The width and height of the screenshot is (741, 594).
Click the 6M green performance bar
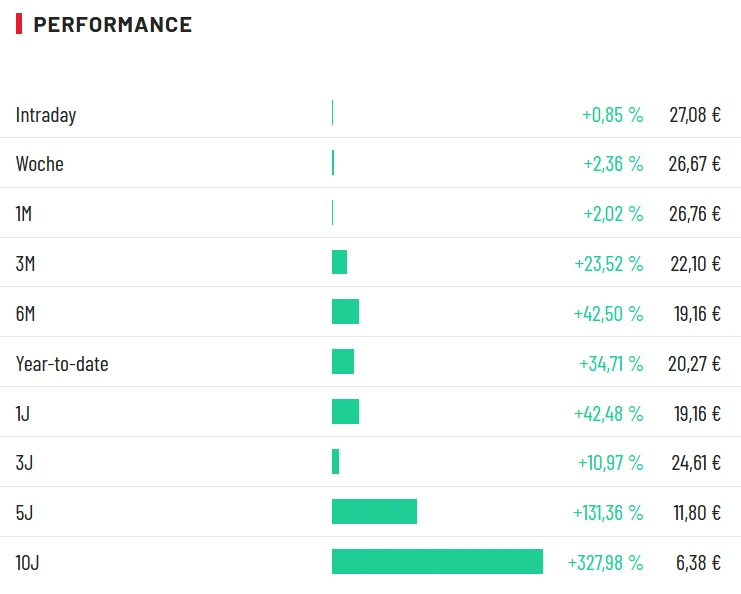[345, 312]
